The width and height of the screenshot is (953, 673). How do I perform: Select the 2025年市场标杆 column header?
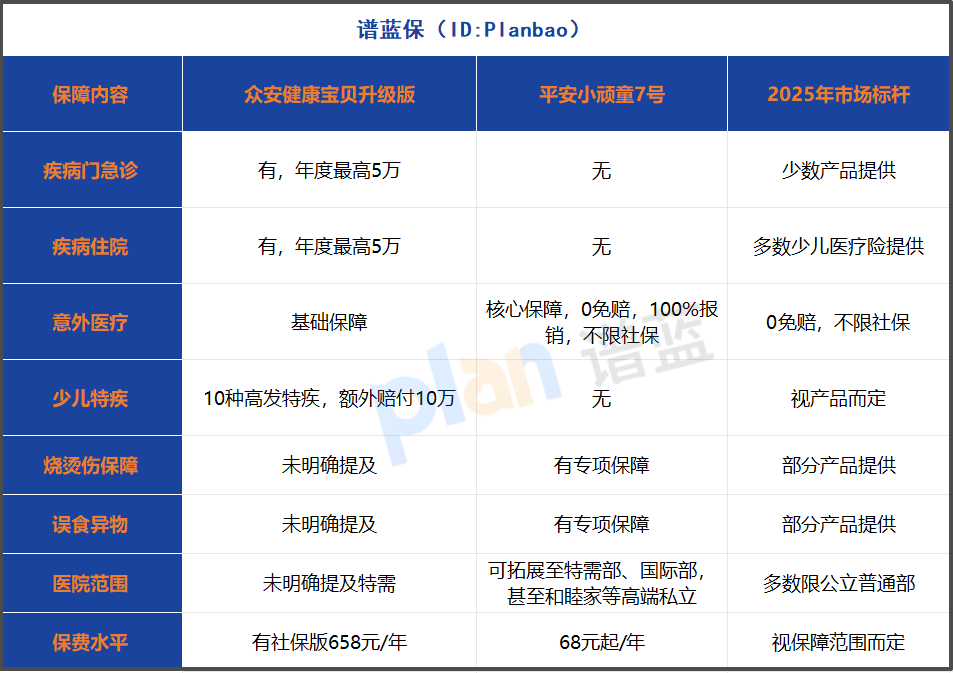839,94
